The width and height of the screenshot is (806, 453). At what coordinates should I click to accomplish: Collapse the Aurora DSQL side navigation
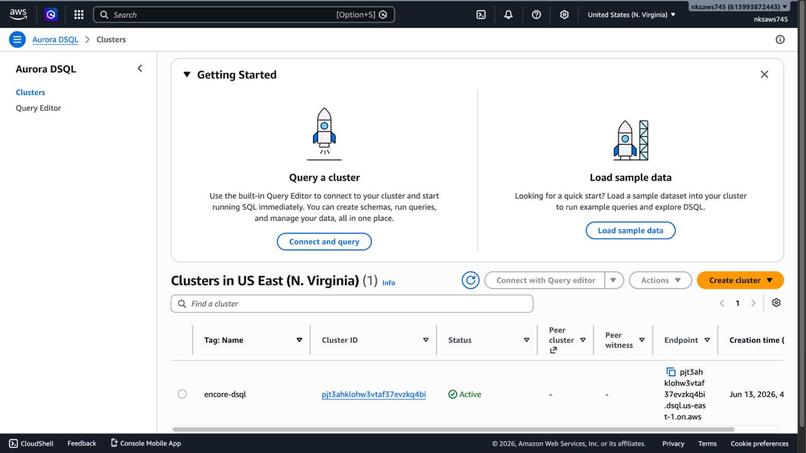tap(140, 68)
